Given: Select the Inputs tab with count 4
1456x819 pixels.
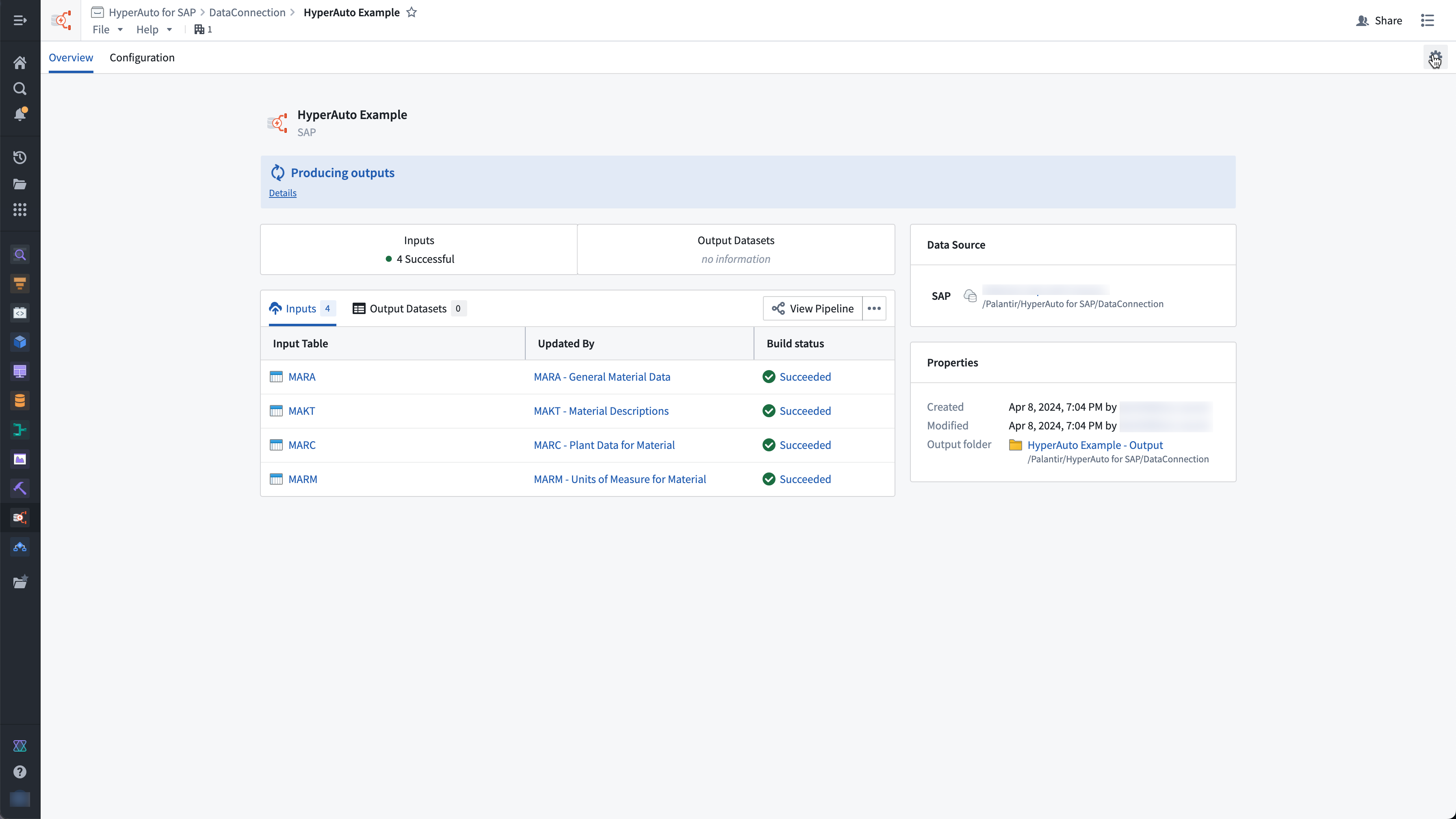Looking at the screenshot, I should [x=302, y=309].
